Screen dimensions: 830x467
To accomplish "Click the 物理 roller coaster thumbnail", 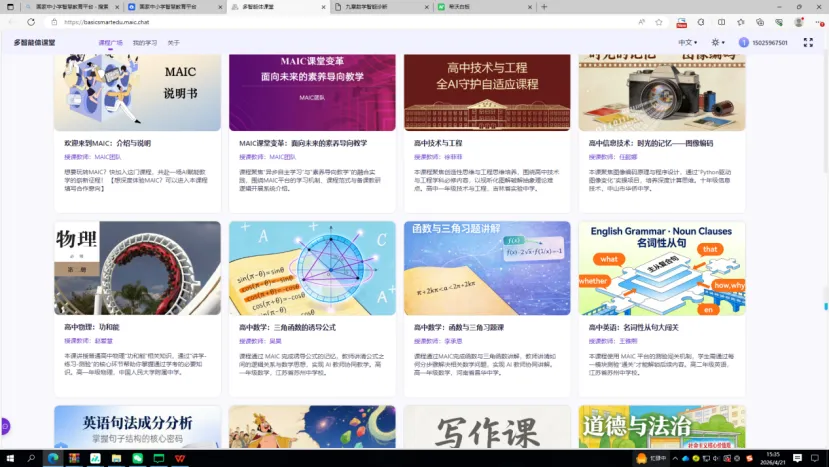I will coord(137,268).
